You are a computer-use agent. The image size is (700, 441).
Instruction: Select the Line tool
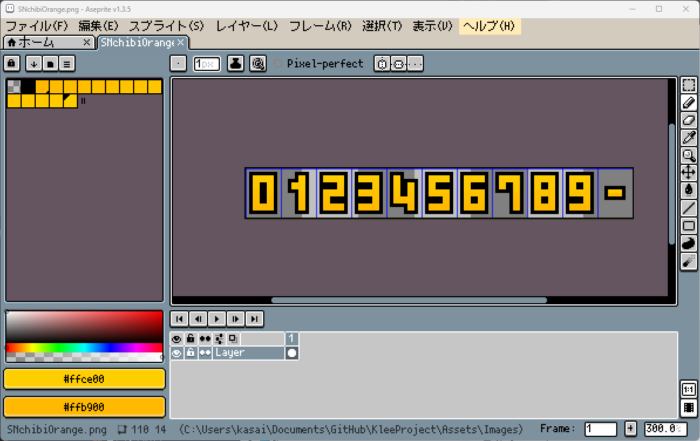(x=688, y=207)
